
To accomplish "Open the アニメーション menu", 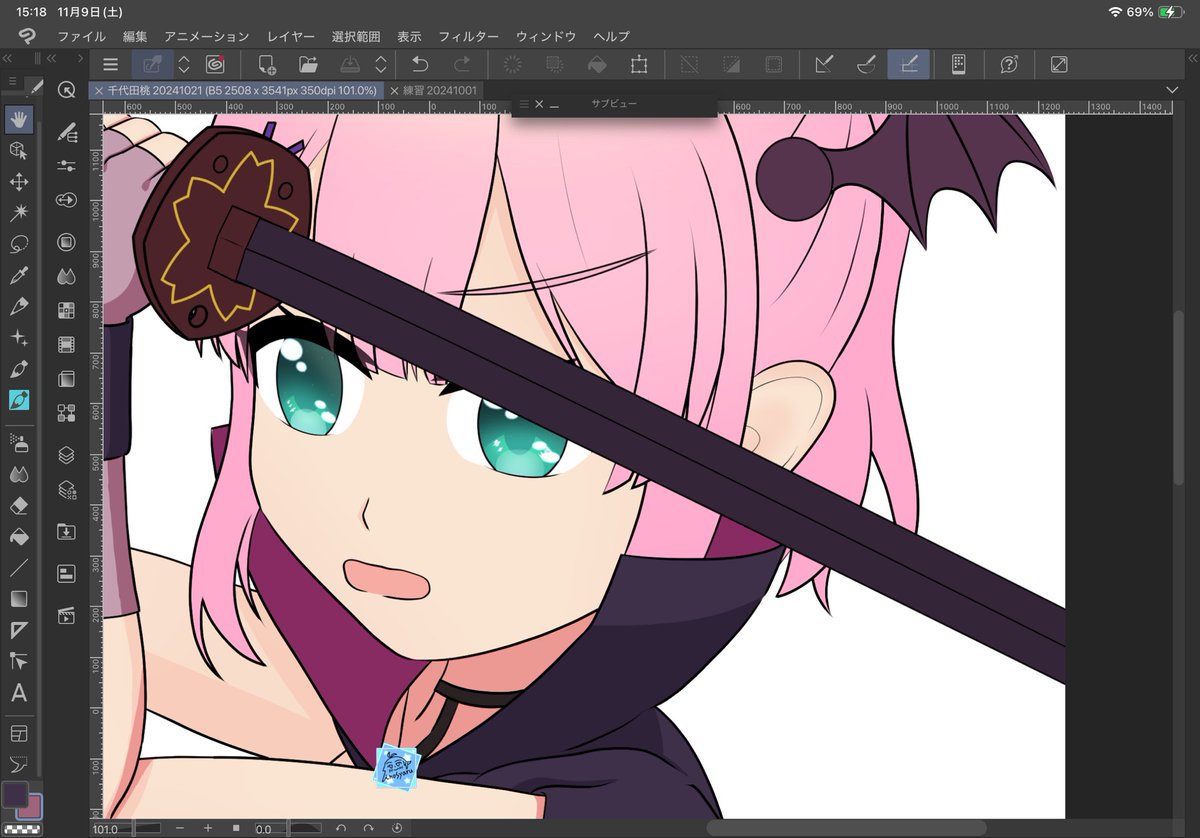I will (207, 36).
